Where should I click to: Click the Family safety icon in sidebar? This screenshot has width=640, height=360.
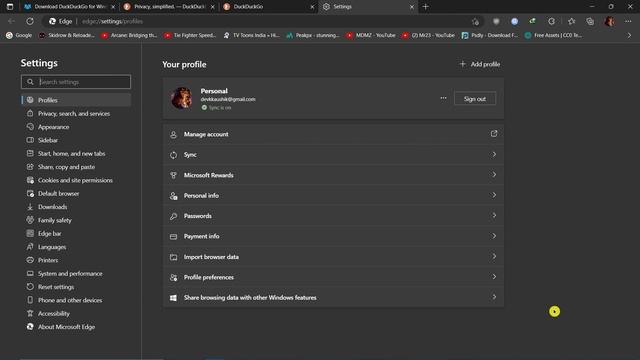point(30,220)
